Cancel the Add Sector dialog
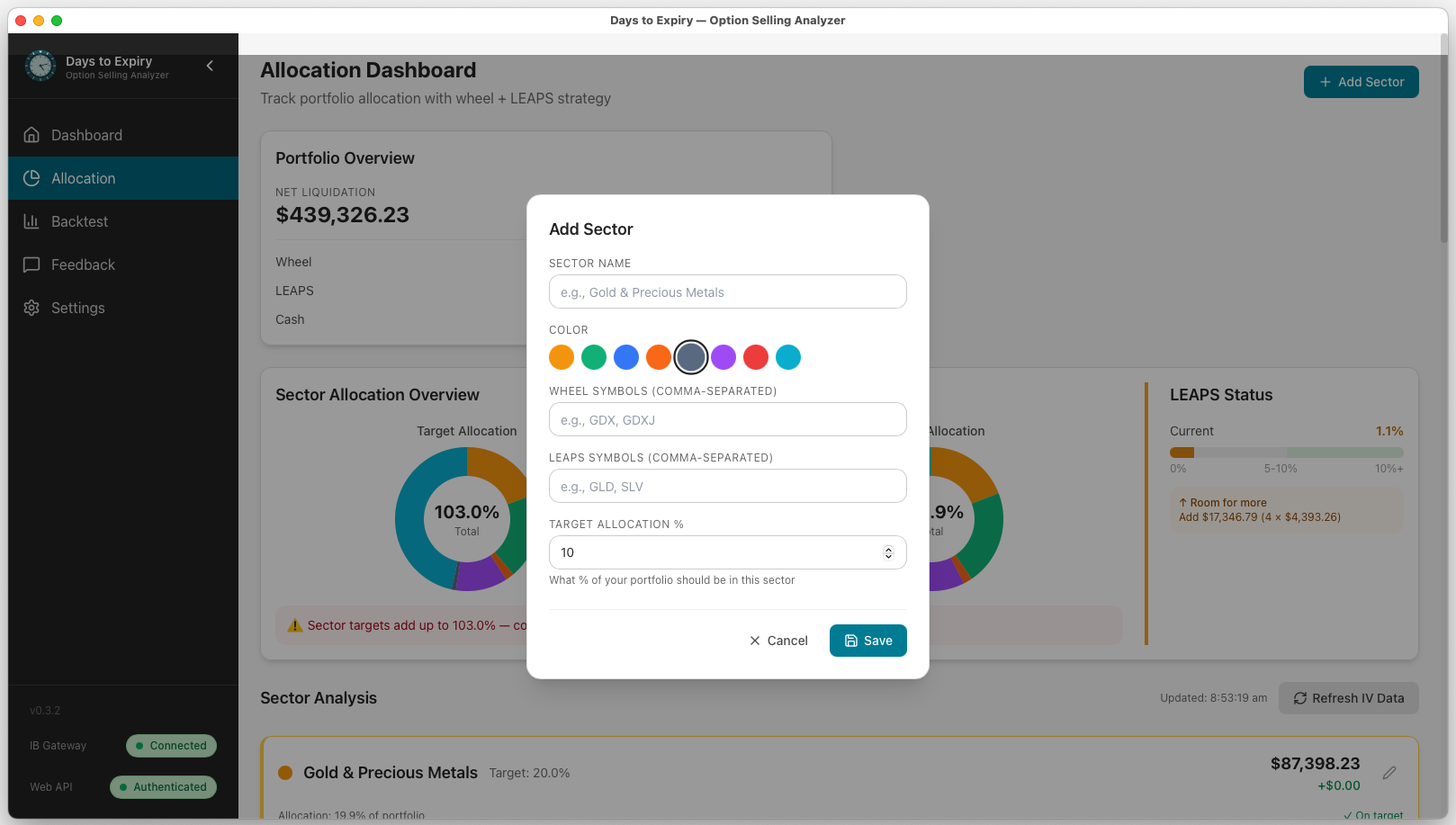The height and width of the screenshot is (825, 1456). click(778, 641)
